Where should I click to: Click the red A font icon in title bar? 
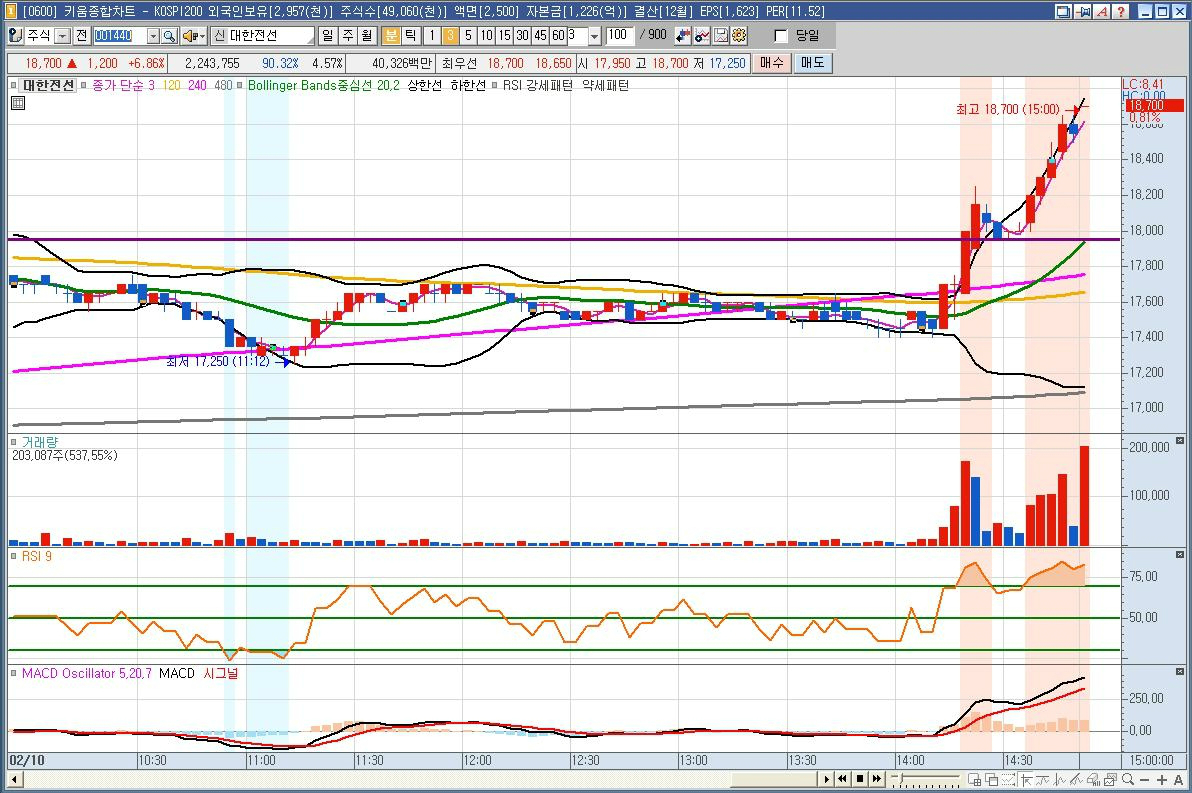pos(1102,11)
